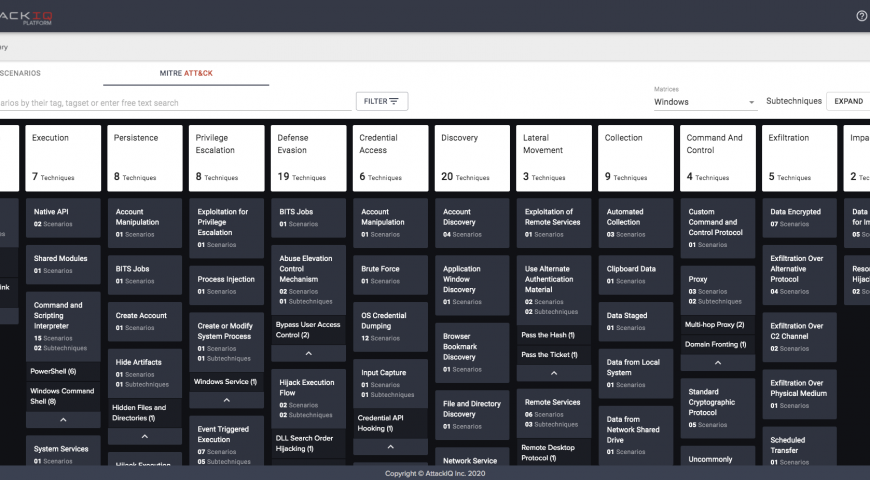Select the Command And Control header card
Screen dimensions: 870x480
click(718, 158)
